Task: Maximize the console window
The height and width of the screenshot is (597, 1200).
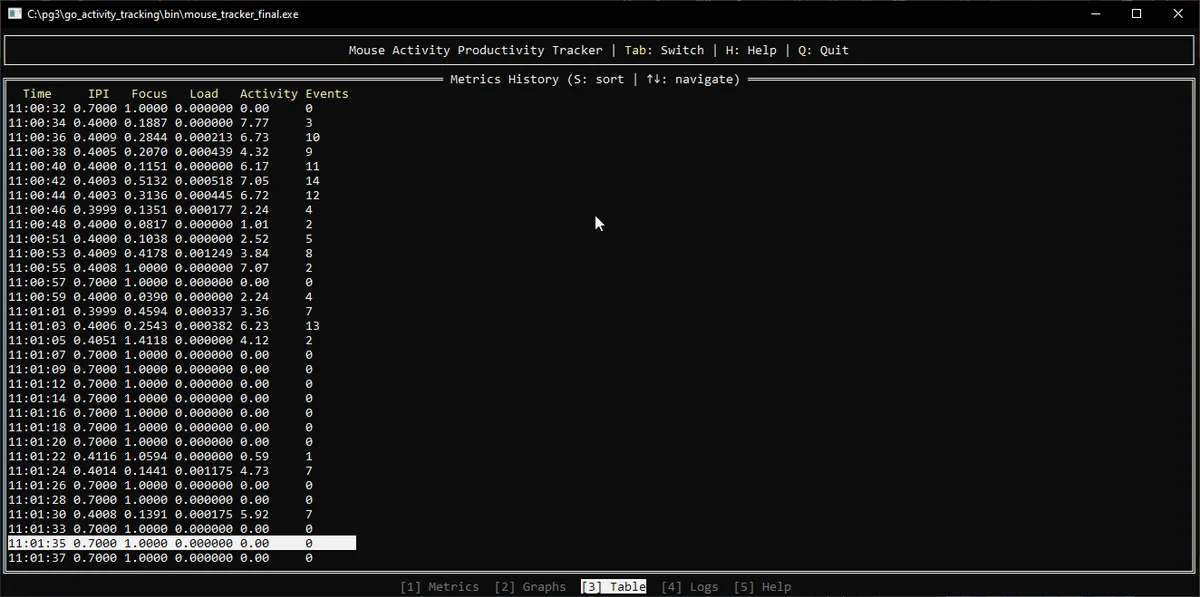Action: pyautogui.click(x=1136, y=14)
